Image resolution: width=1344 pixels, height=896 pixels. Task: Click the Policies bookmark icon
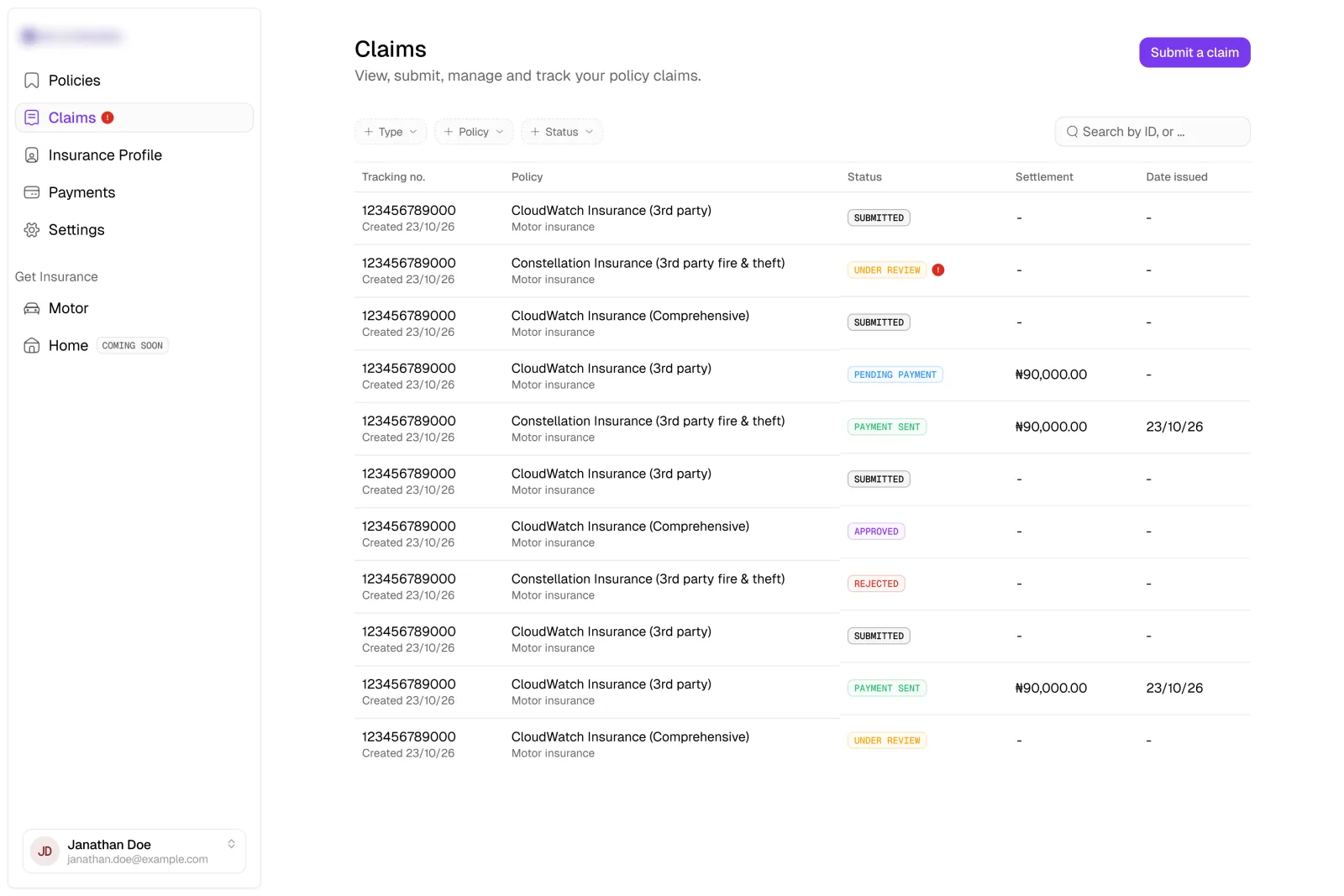(32, 81)
